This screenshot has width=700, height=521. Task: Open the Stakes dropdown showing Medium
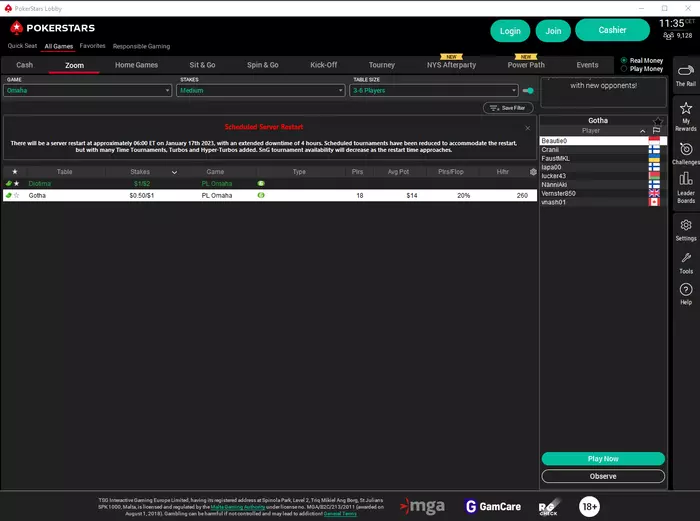261,91
